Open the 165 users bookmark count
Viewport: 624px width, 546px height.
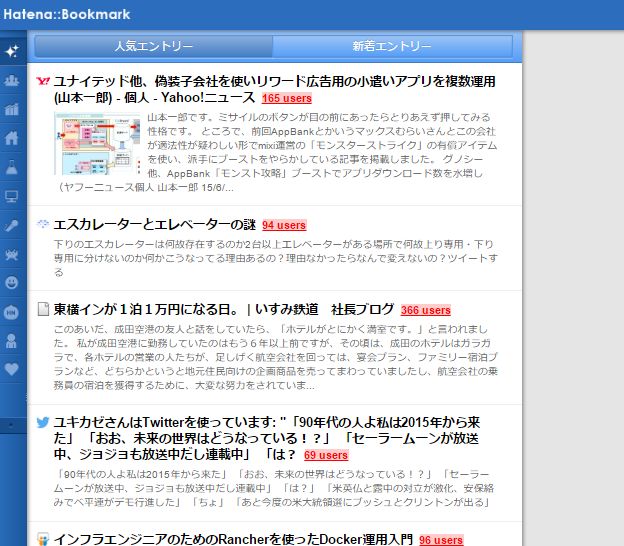pyautogui.click(x=287, y=98)
